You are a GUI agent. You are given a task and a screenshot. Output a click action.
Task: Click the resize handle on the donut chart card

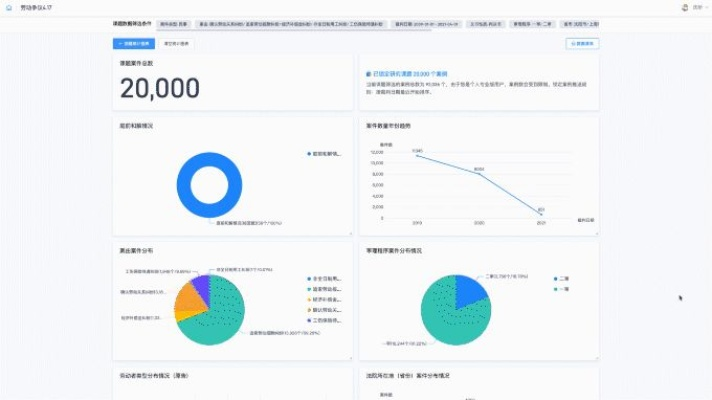350,234
